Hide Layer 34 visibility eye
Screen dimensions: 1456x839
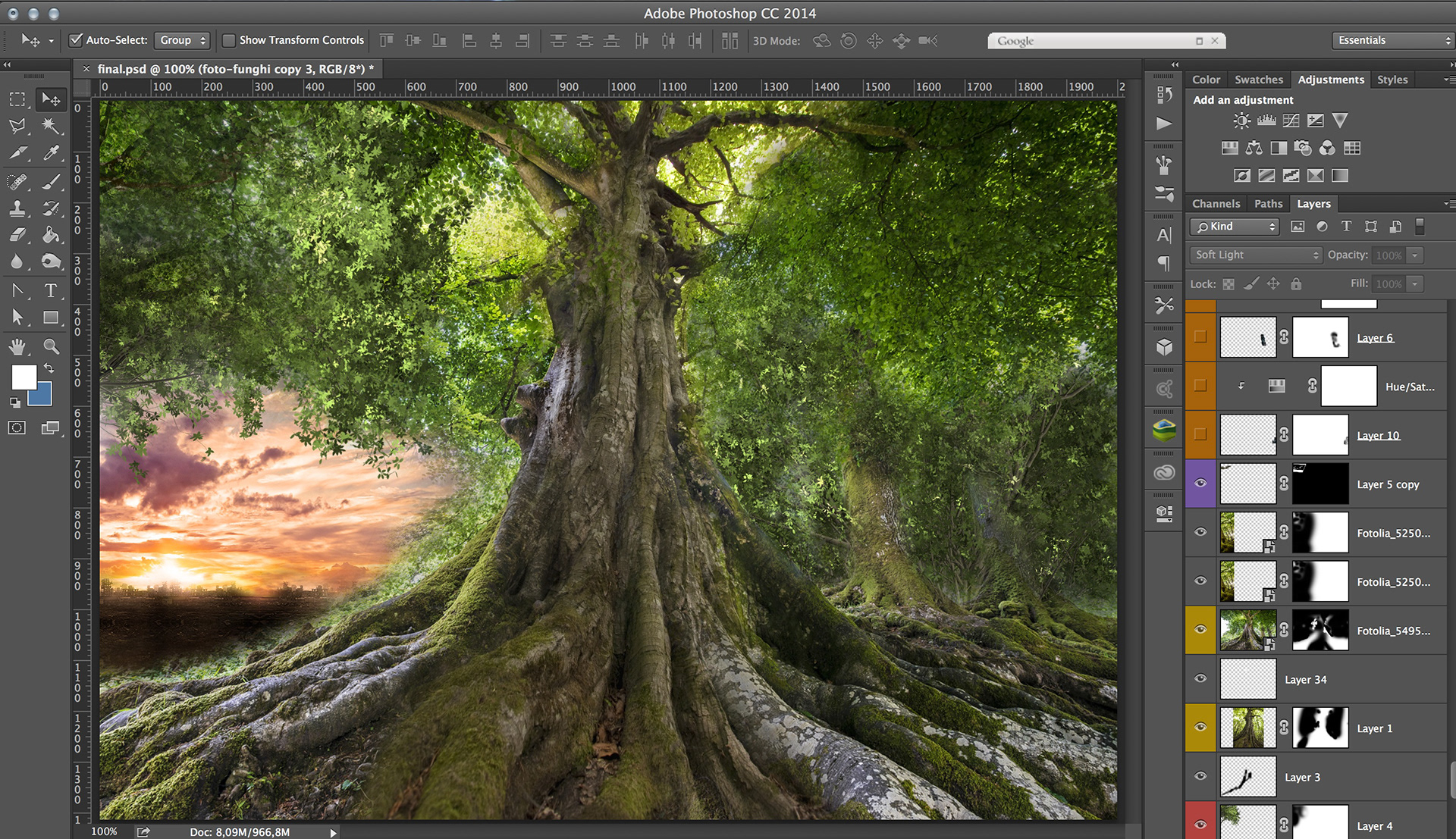coord(1200,678)
